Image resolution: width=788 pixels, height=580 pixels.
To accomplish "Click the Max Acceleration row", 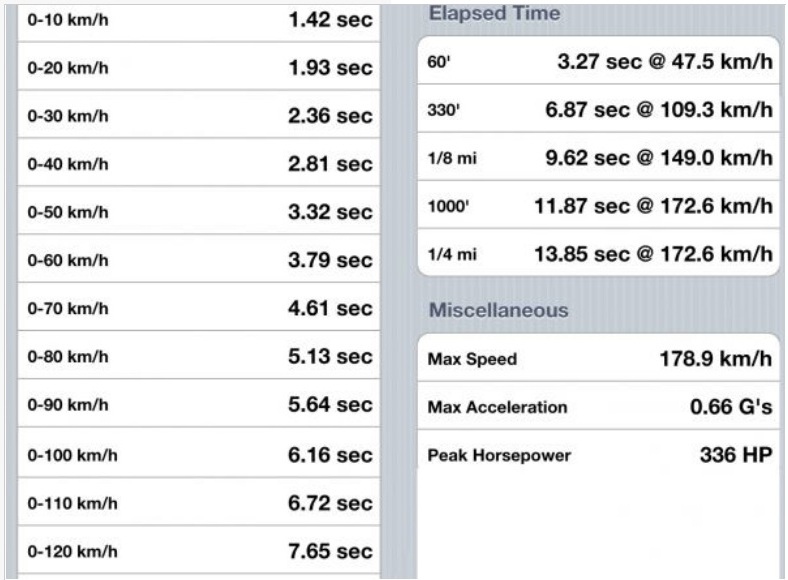I will pos(598,406).
